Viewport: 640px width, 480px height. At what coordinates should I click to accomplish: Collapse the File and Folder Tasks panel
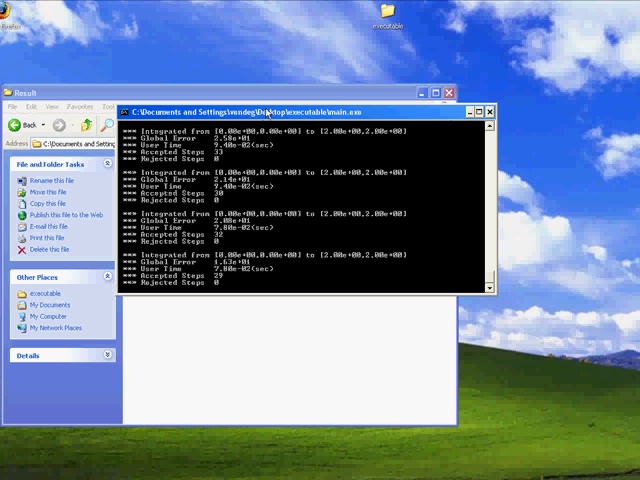coord(107,164)
